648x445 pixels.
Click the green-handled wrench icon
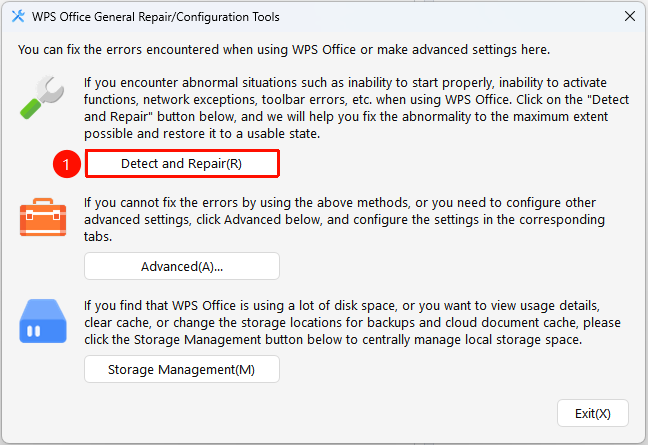tap(42, 98)
